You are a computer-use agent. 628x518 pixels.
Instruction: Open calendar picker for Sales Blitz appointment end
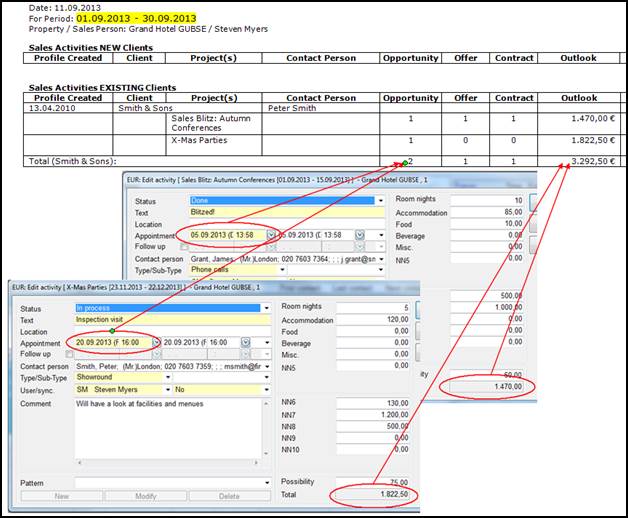(361, 235)
